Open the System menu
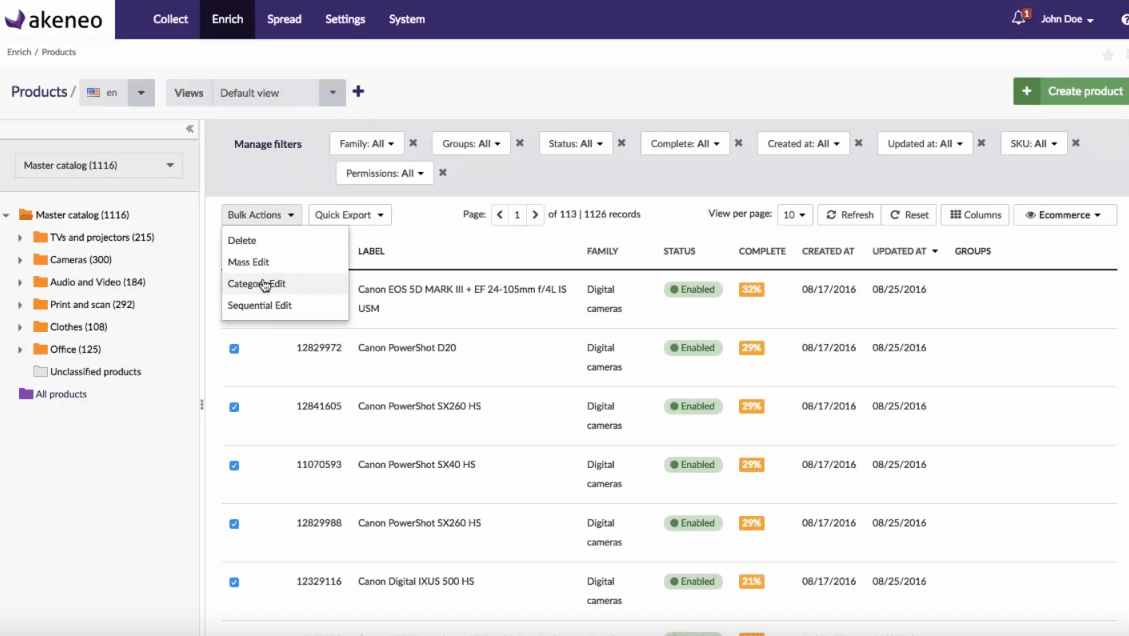This screenshot has width=1129, height=636. (407, 19)
